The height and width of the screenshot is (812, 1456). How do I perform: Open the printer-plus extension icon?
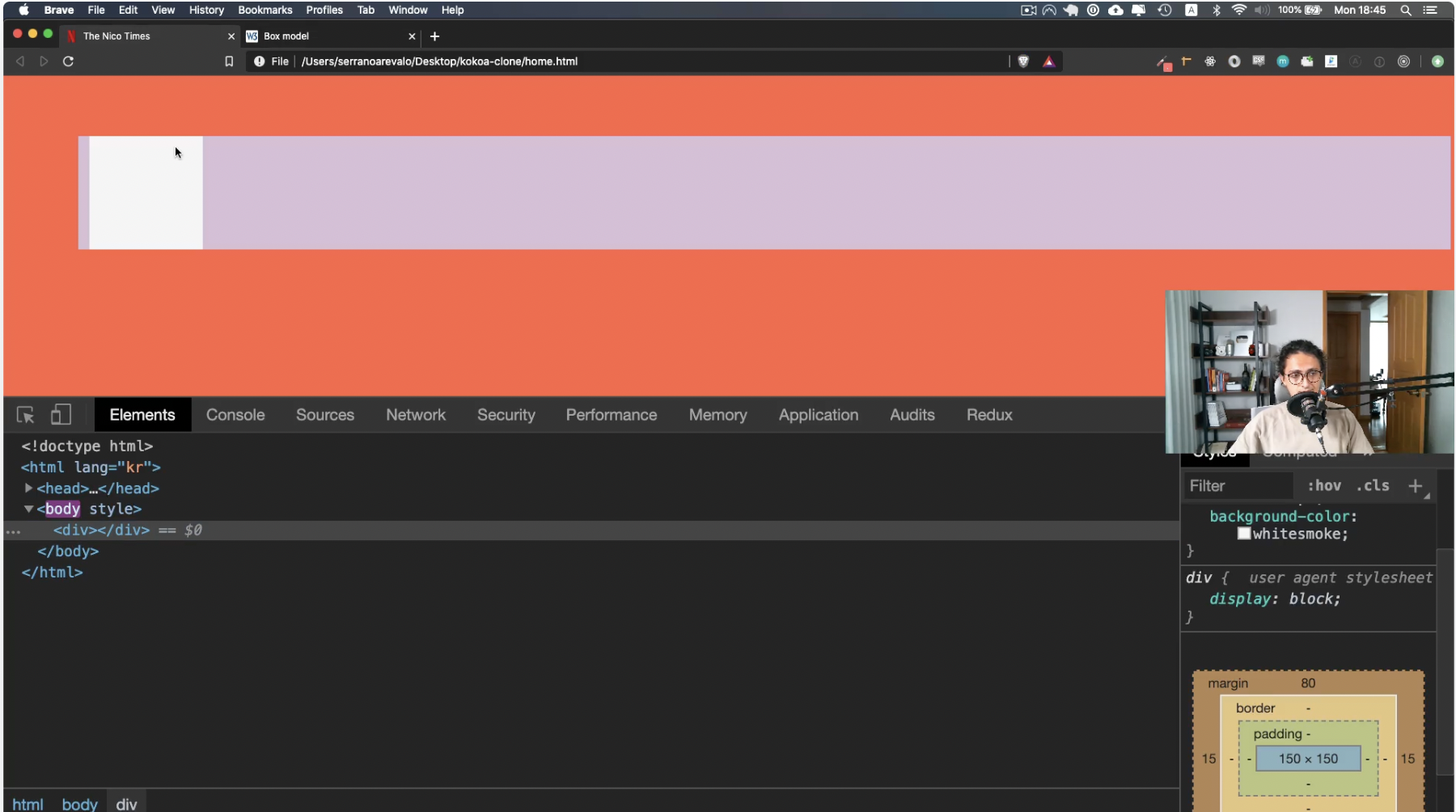(1307, 61)
